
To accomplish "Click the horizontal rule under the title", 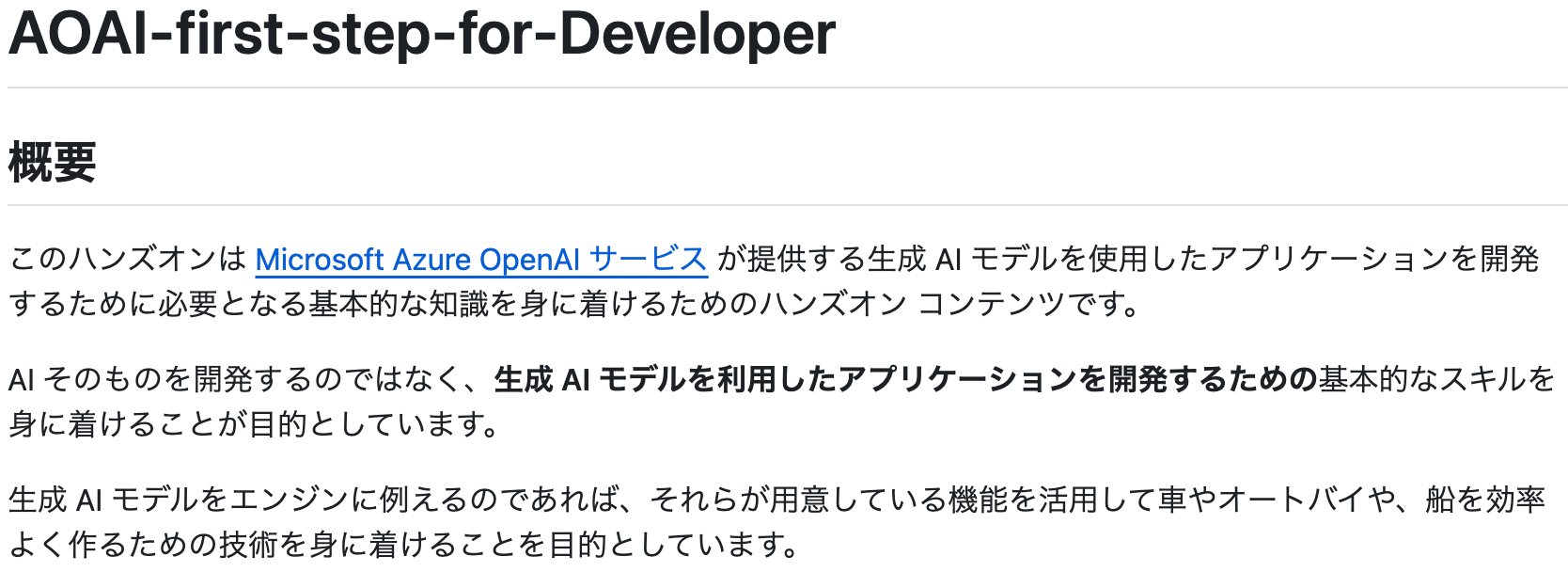I will pos(788,87).
